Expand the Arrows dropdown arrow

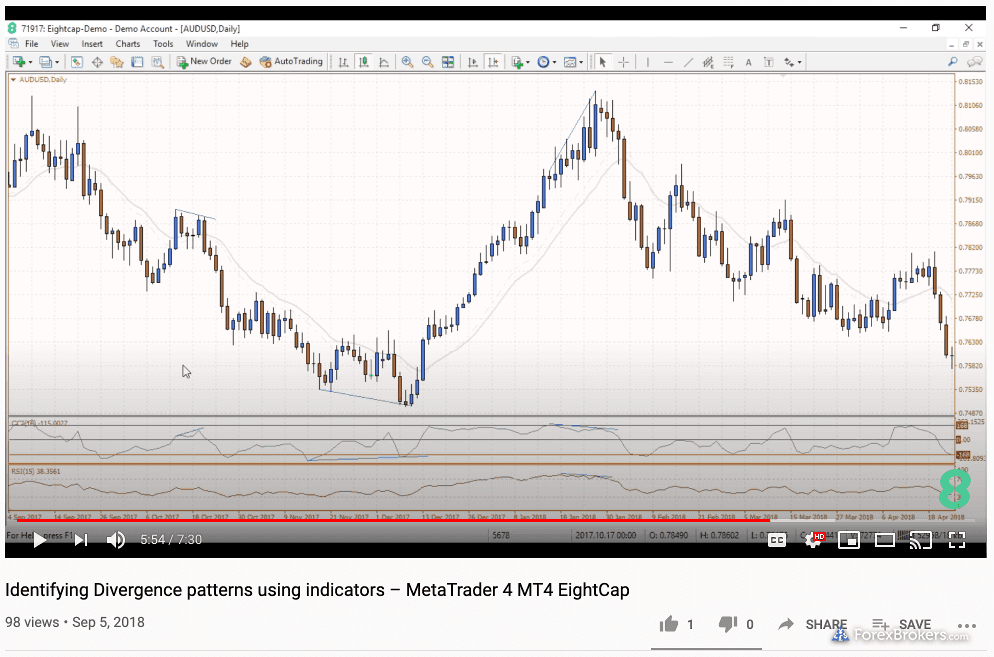click(x=799, y=62)
